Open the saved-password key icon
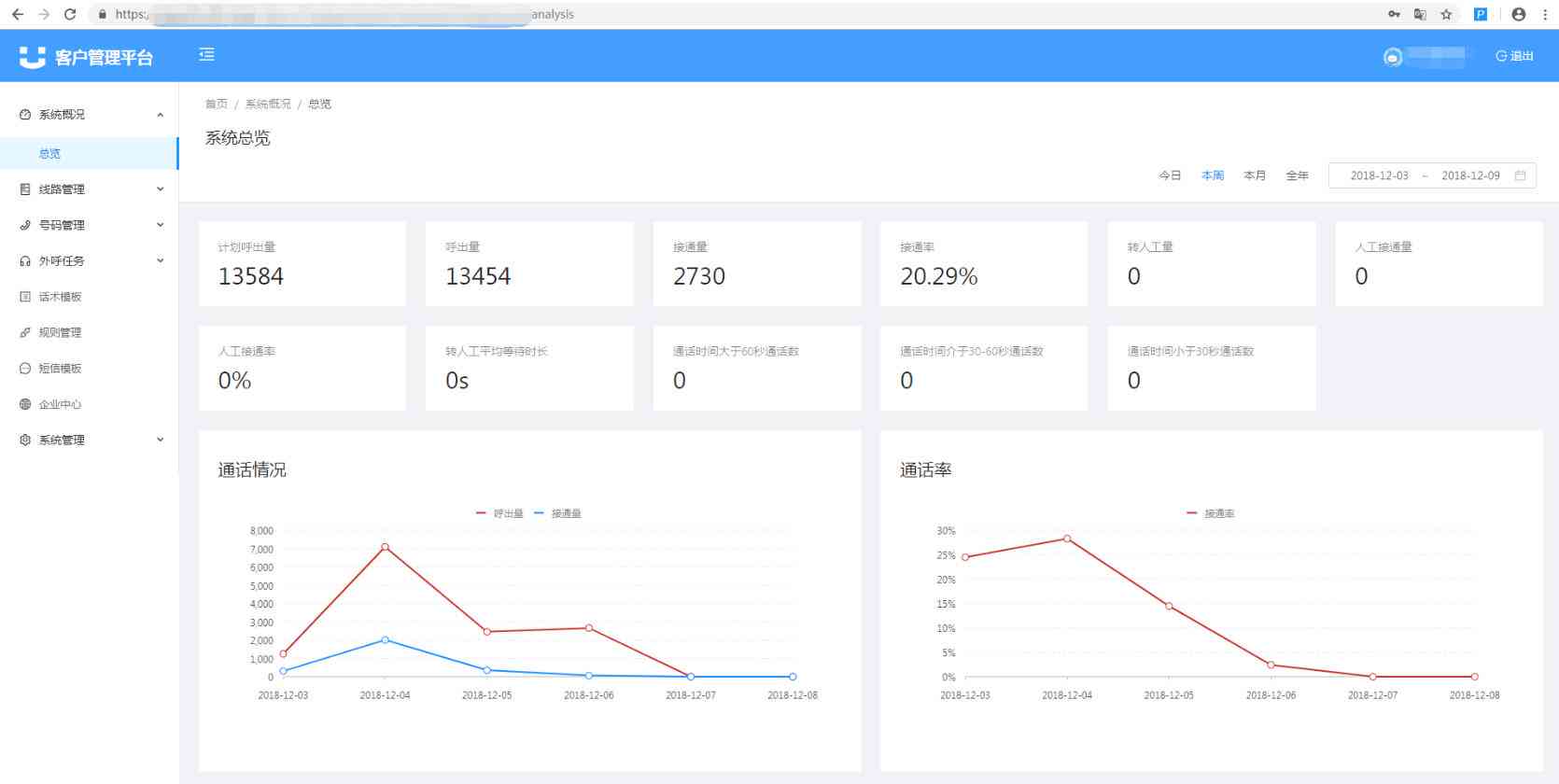Screen dimensions: 1559x784 point(1394,14)
